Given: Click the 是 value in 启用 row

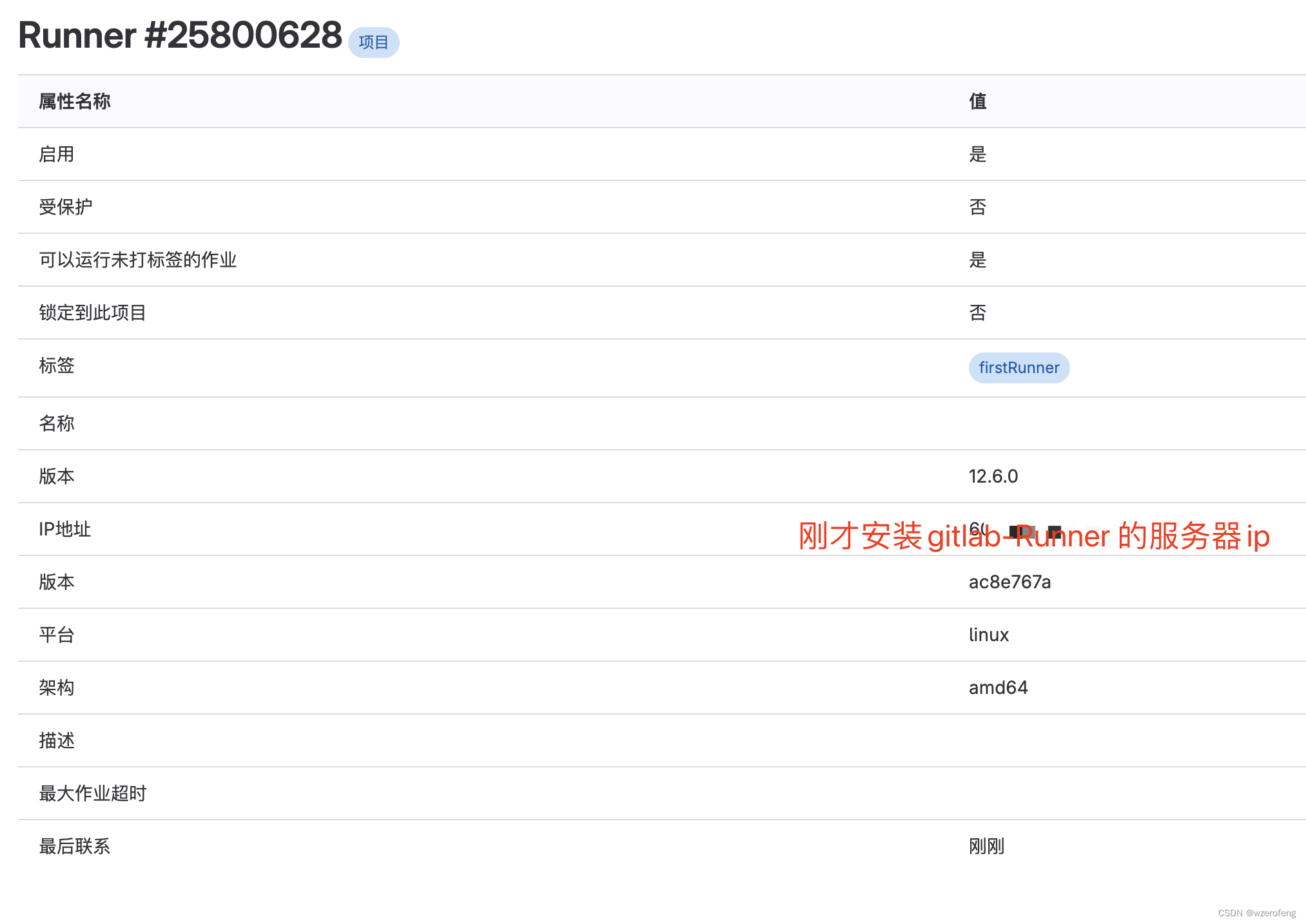Looking at the screenshot, I should (977, 154).
